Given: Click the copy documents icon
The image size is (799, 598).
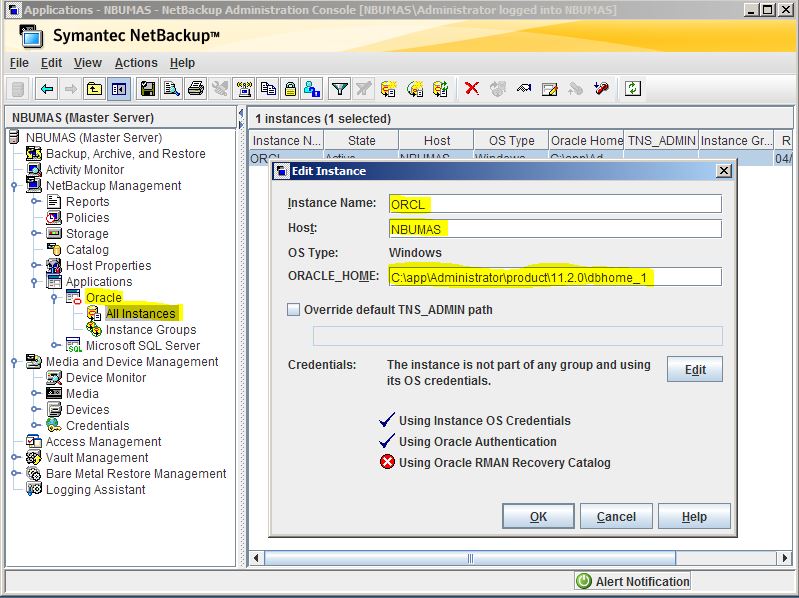Looking at the screenshot, I should 268,89.
